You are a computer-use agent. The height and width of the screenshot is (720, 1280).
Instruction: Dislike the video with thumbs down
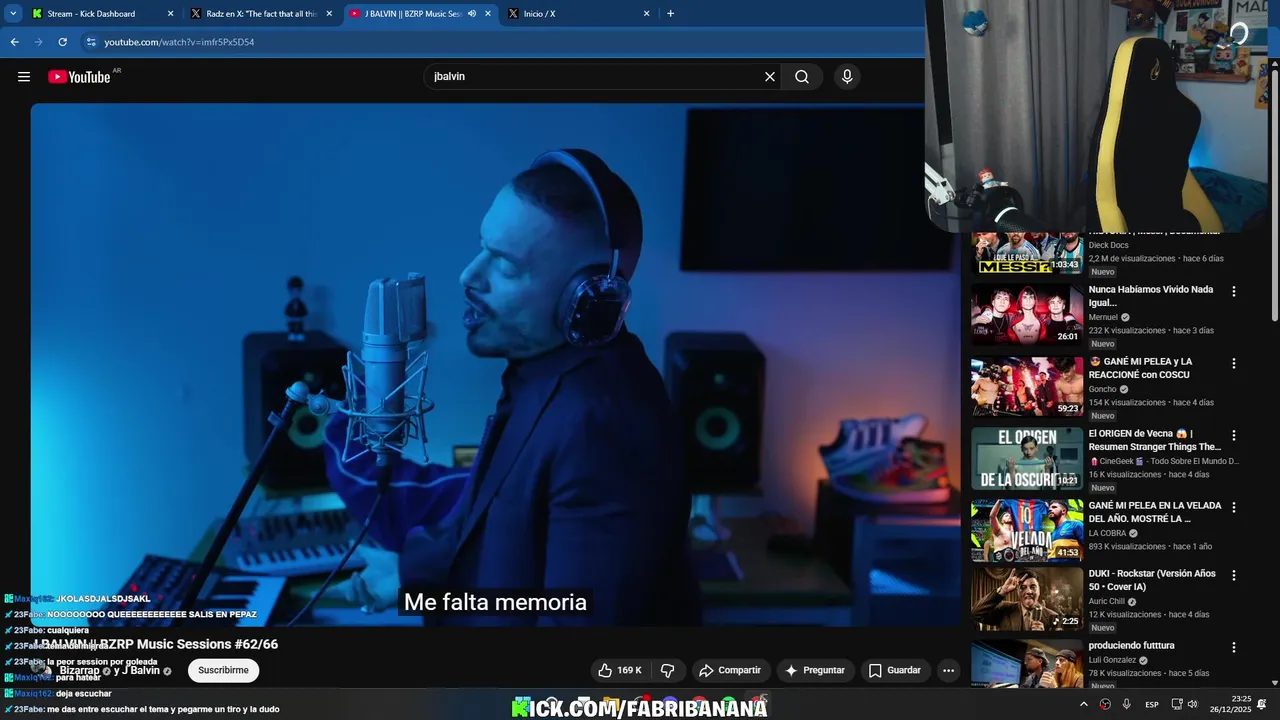click(x=668, y=670)
